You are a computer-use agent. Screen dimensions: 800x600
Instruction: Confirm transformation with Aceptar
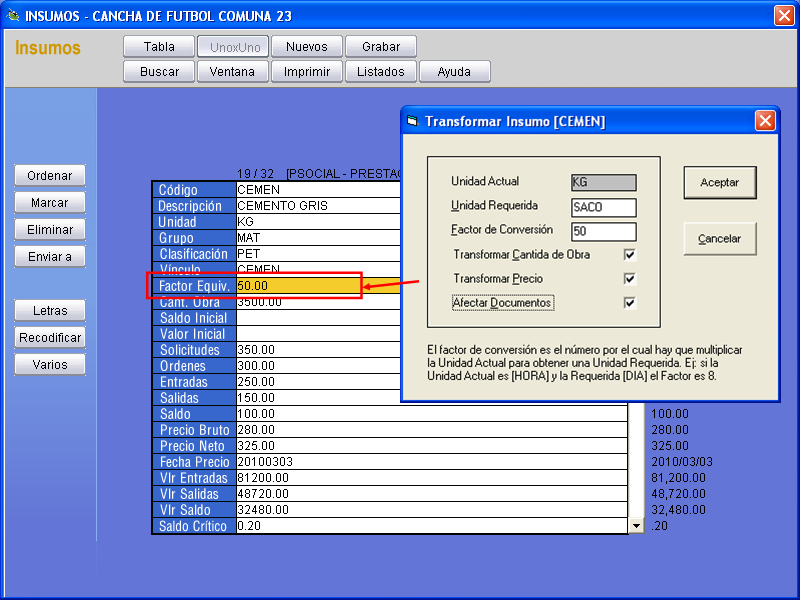click(720, 183)
